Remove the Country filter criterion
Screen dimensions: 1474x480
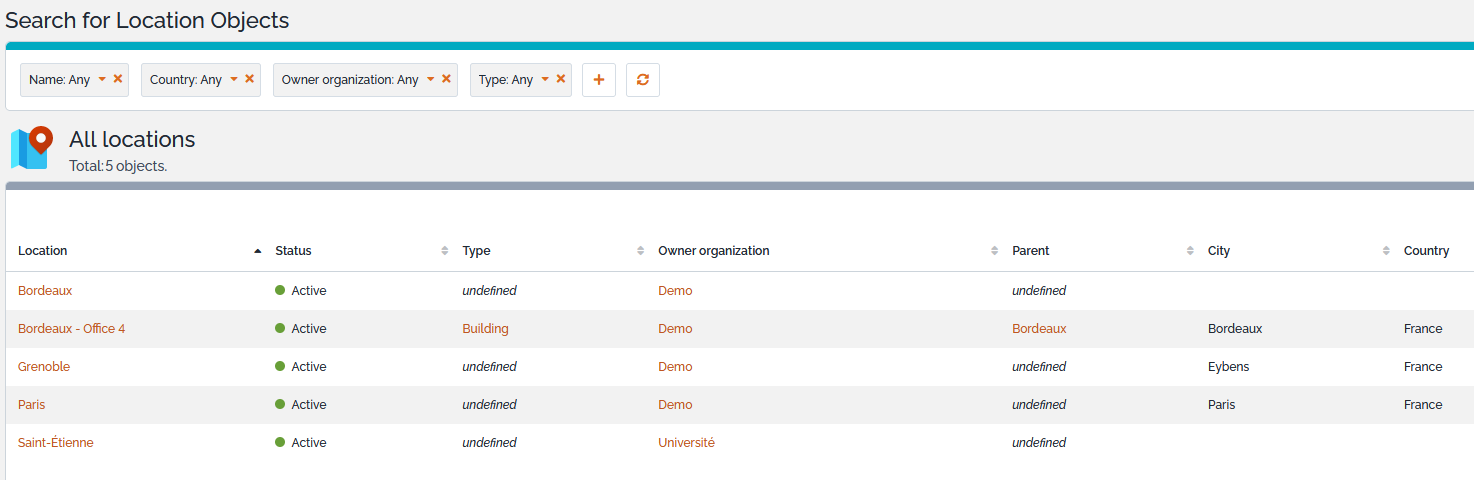pyautogui.click(x=250, y=79)
